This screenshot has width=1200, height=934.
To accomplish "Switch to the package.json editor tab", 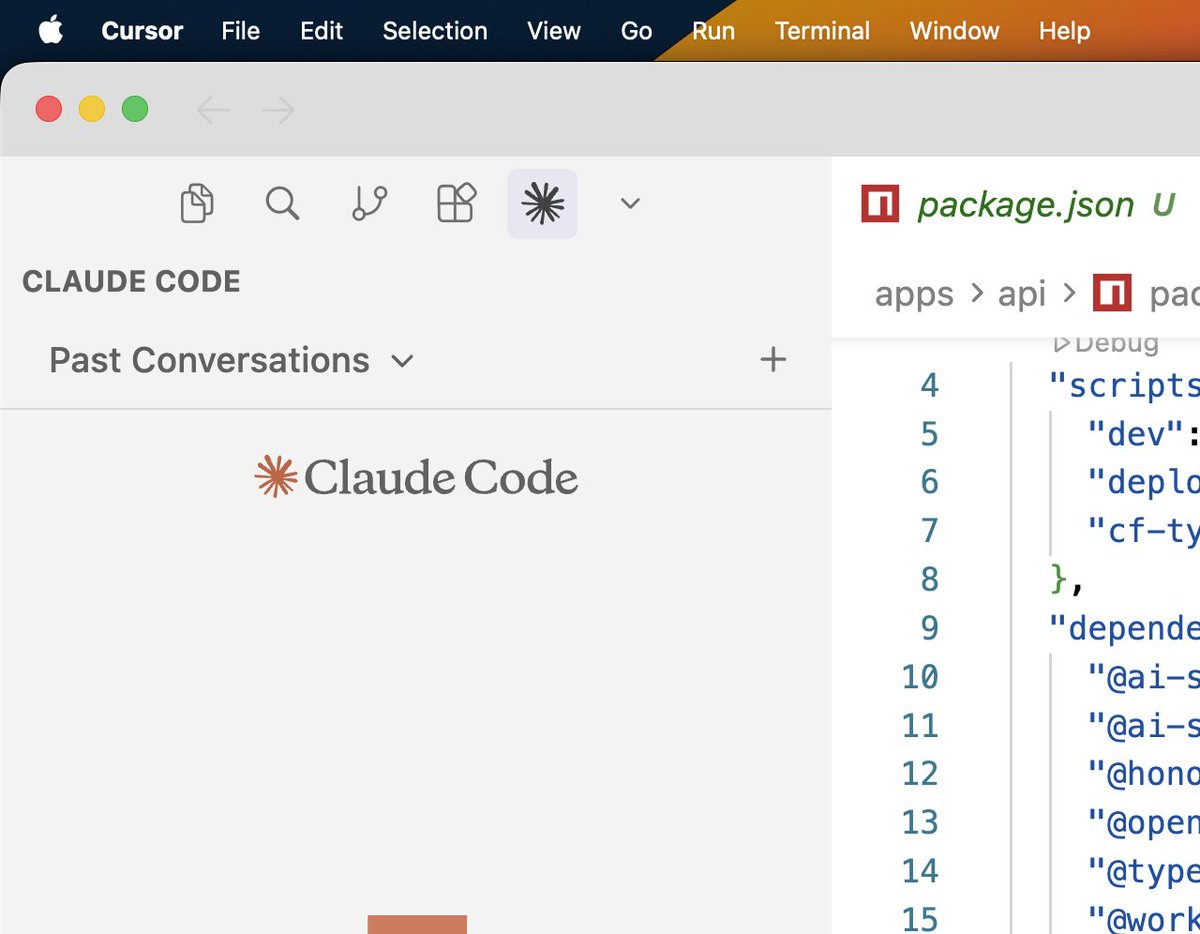I will 1026,205.
